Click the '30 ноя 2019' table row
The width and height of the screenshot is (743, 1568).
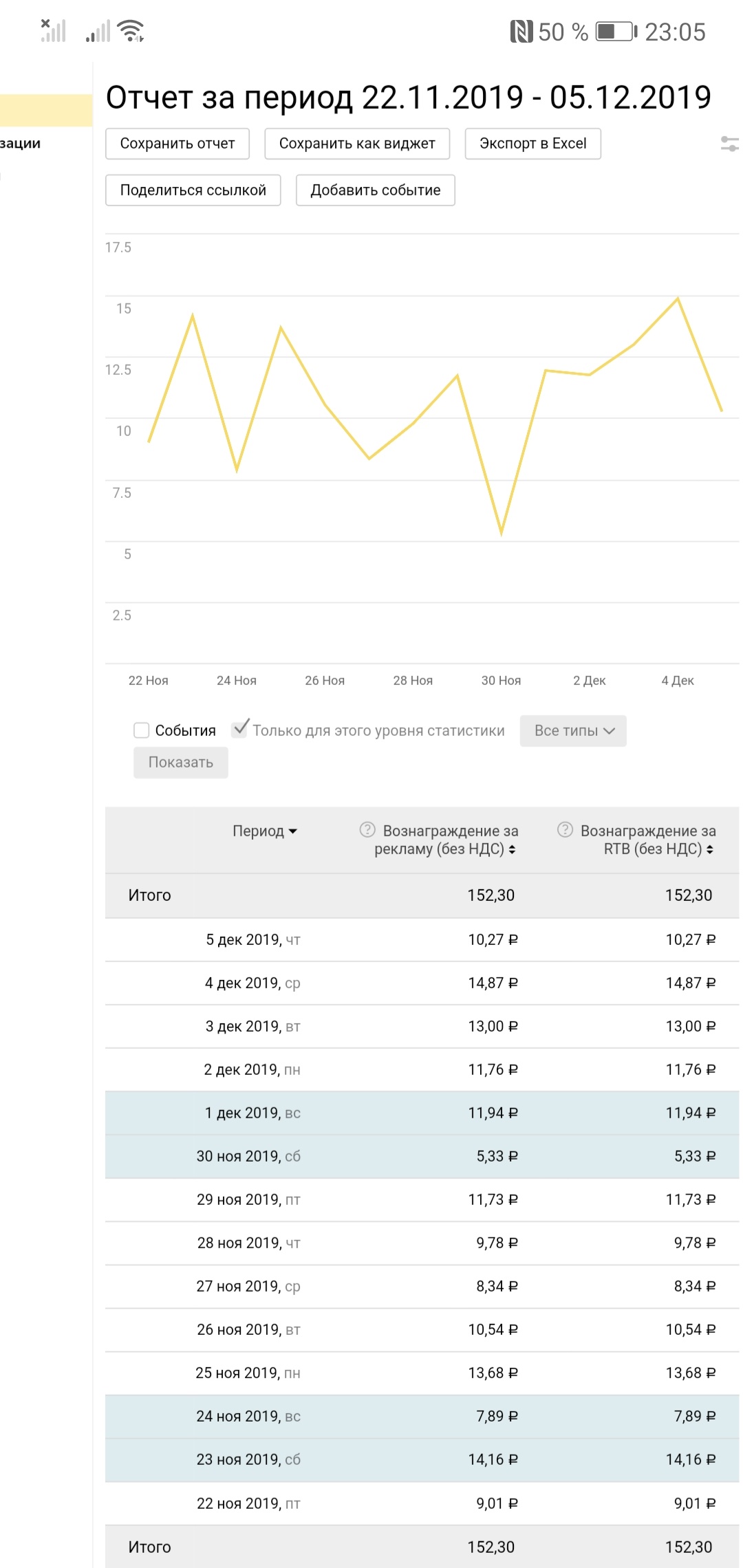click(422, 1156)
